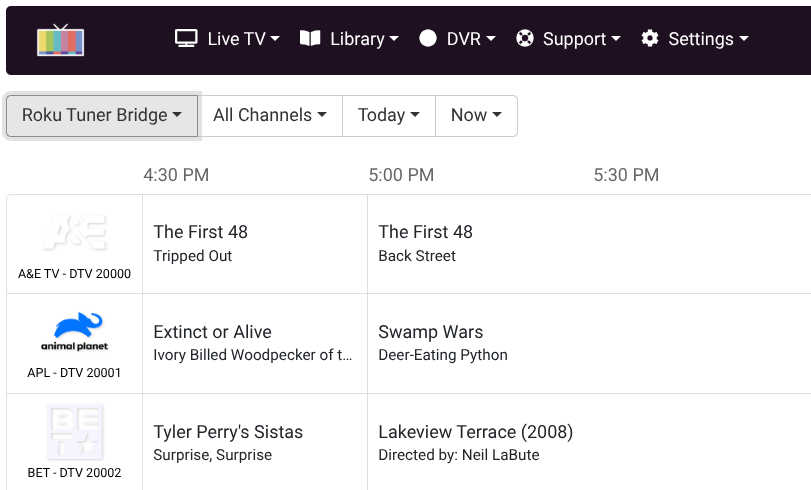Screen dimensions: 811x490
Task: Click the Live TV monitor icon
Action: (186, 39)
